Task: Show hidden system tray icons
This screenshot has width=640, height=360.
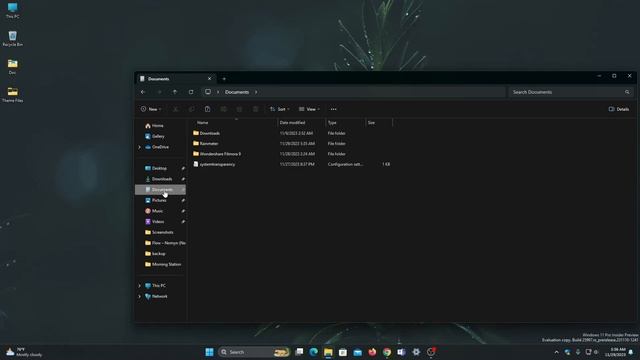Action: [556, 352]
